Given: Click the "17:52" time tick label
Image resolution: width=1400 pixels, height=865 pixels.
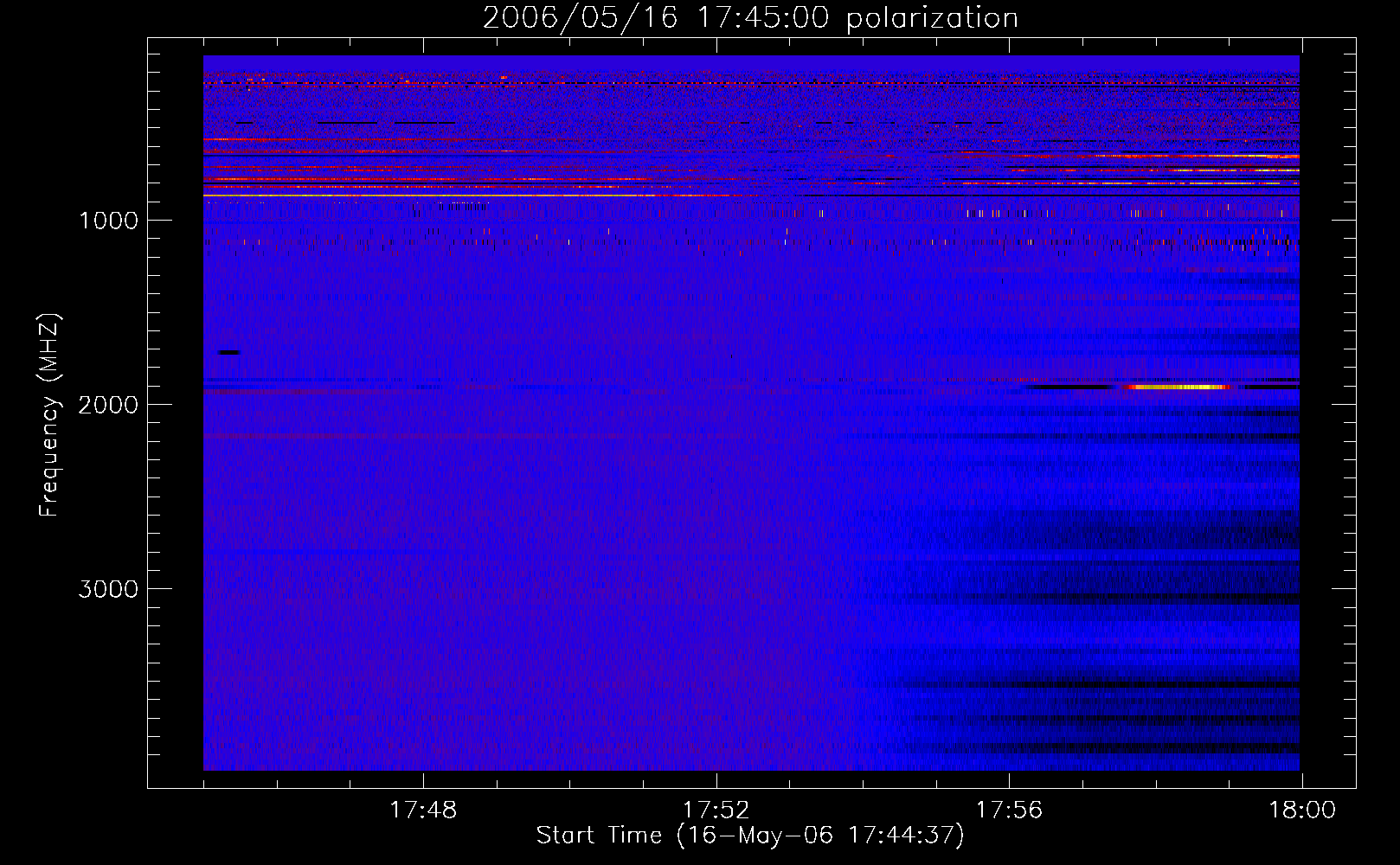Looking at the screenshot, I should click(x=716, y=811).
